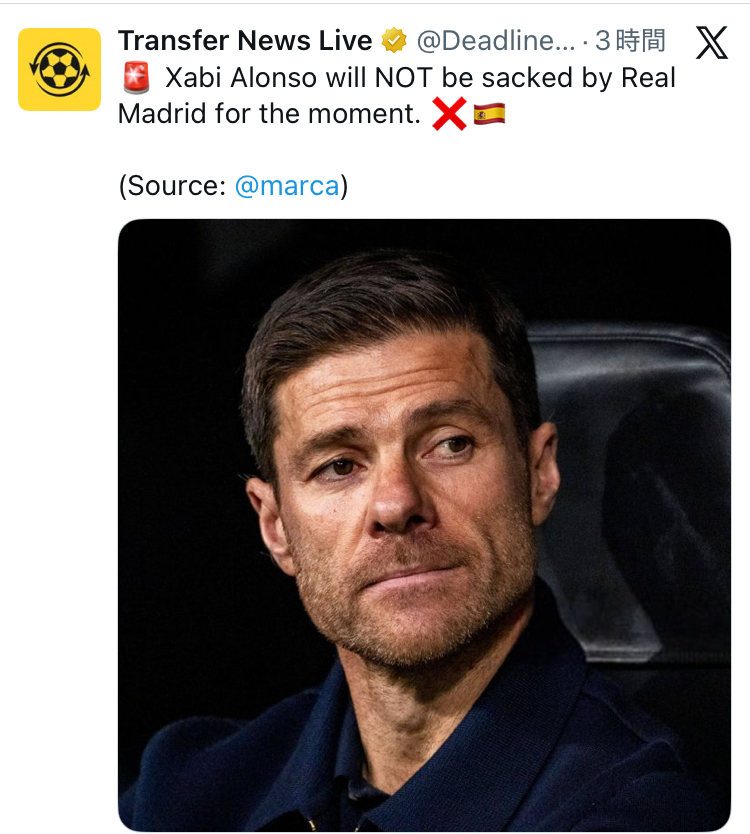Click the gold verified badge
This screenshot has height=834, width=750.
tap(393, 42)
